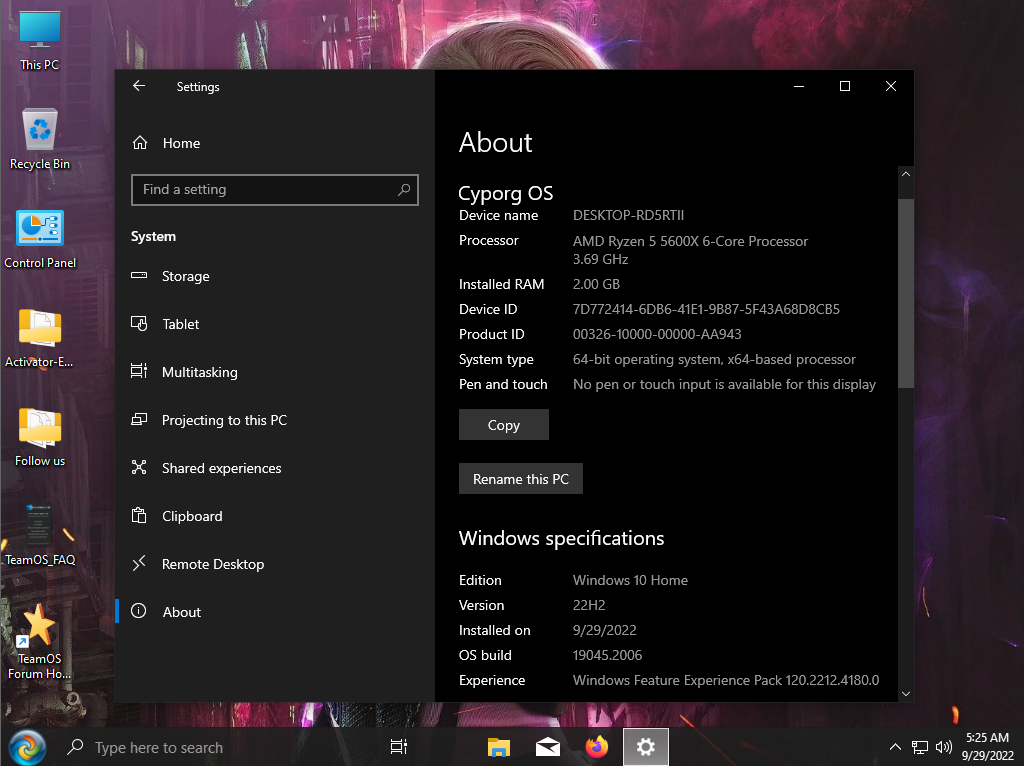Select the Tablet settings icon
Screen dimensions: 1024x766
[140, 324]
